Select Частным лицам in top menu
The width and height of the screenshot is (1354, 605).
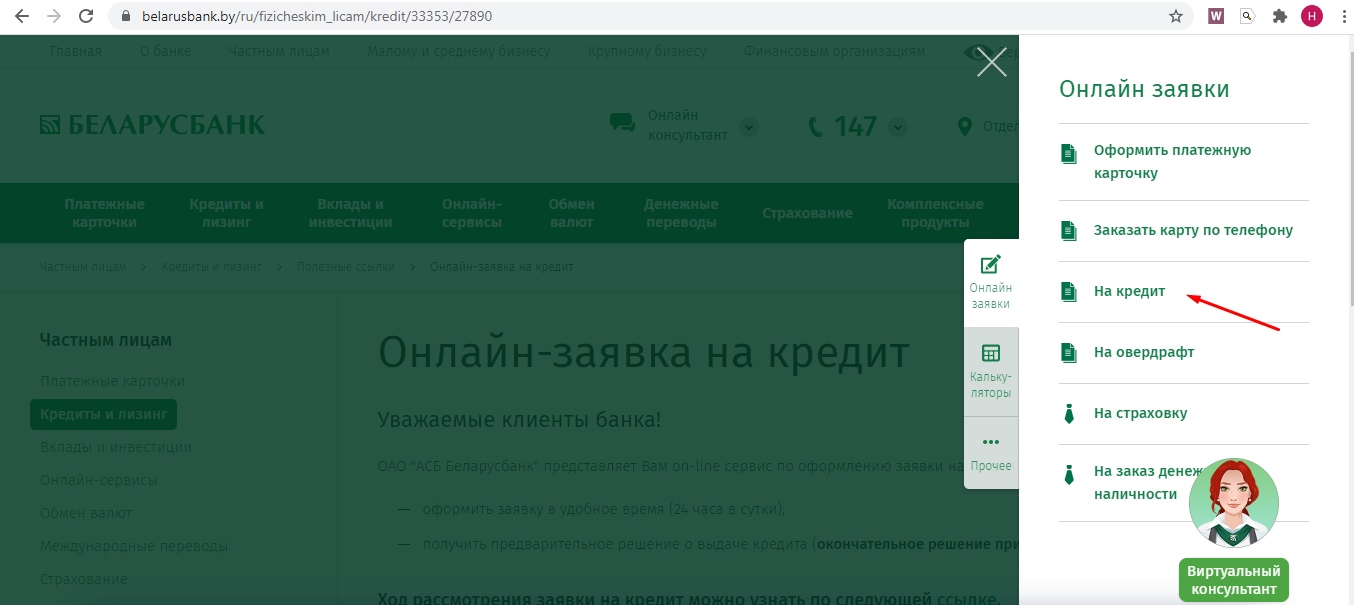[278, 51]
